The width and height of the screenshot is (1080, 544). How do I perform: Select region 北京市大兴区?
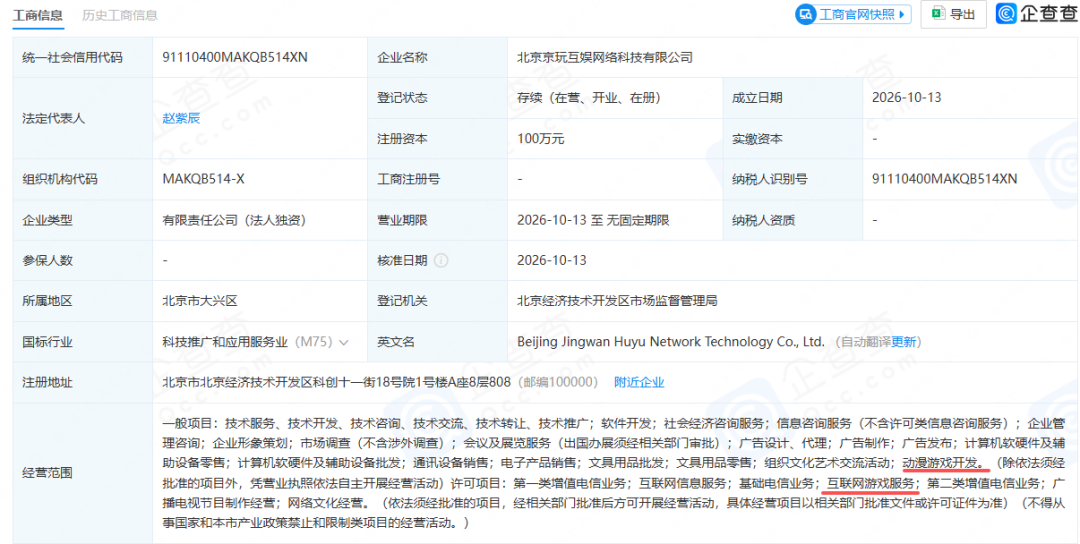click(200, 301)
